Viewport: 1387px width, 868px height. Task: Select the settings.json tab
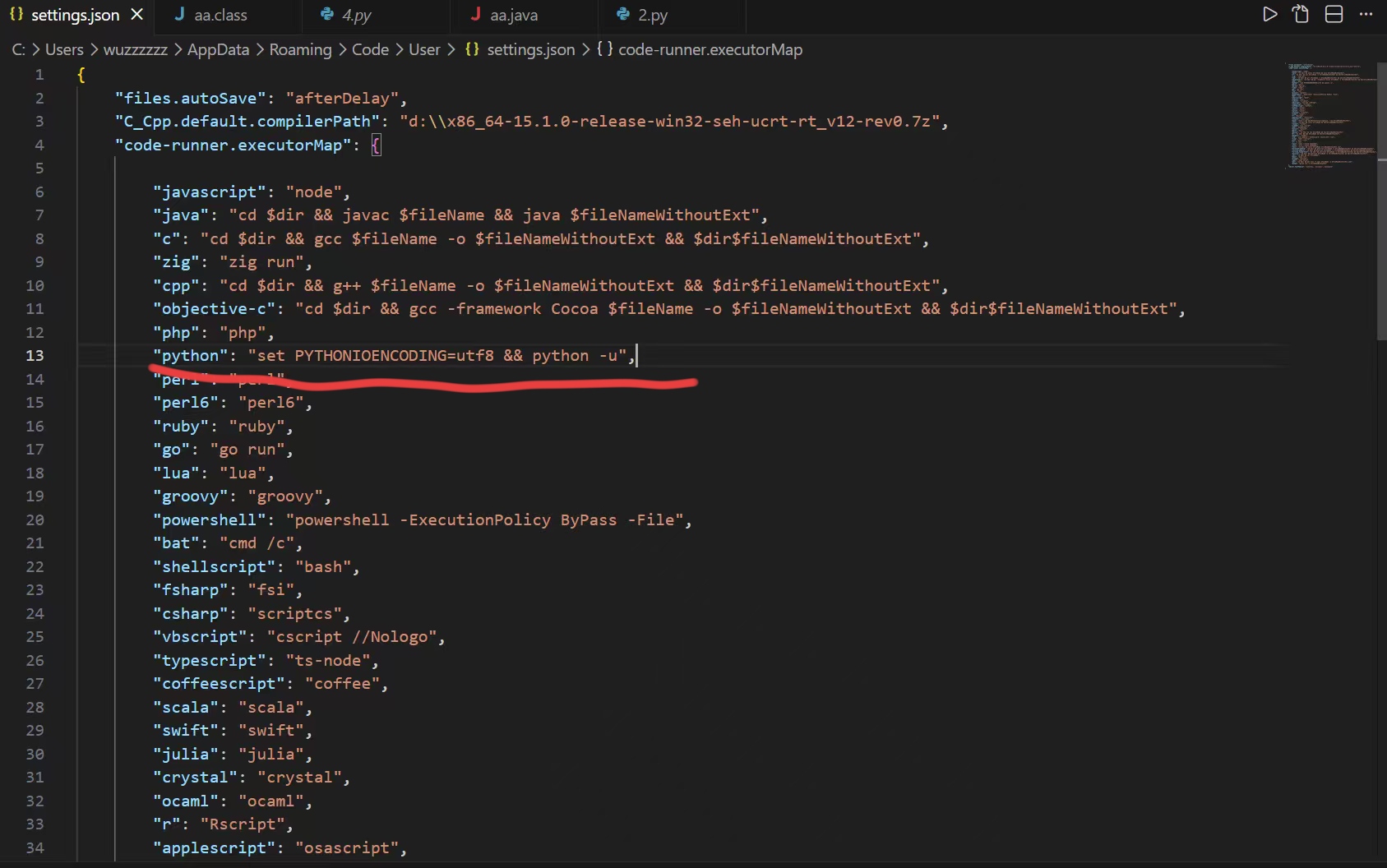pos(75,15)
